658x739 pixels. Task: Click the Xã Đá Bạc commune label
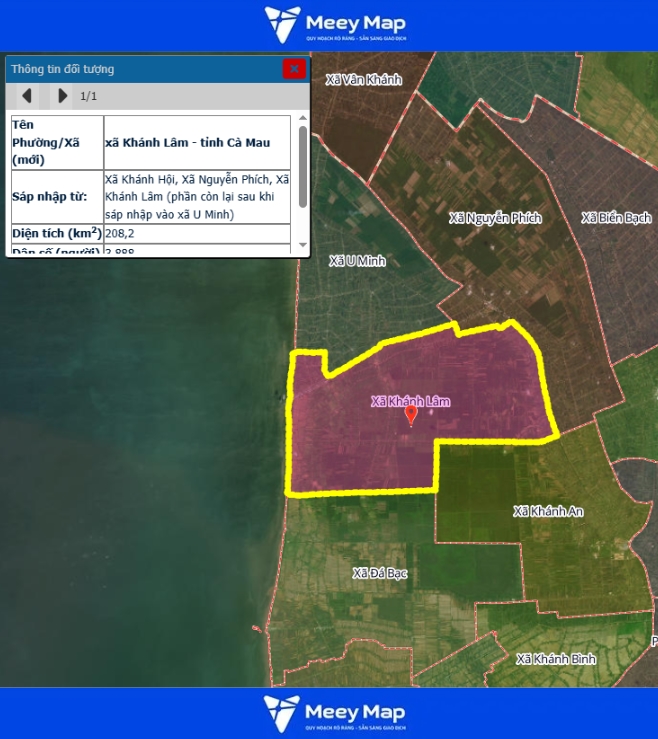pyautogui.click(x=380, y=573)
